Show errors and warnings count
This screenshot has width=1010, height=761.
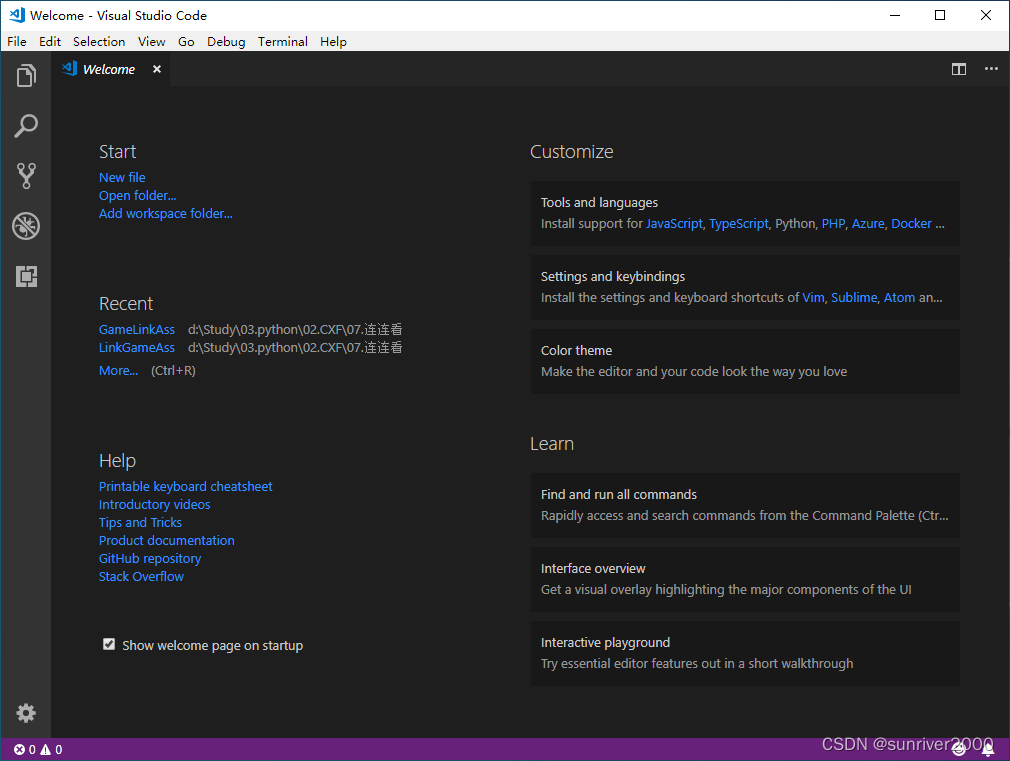point(38,749)
